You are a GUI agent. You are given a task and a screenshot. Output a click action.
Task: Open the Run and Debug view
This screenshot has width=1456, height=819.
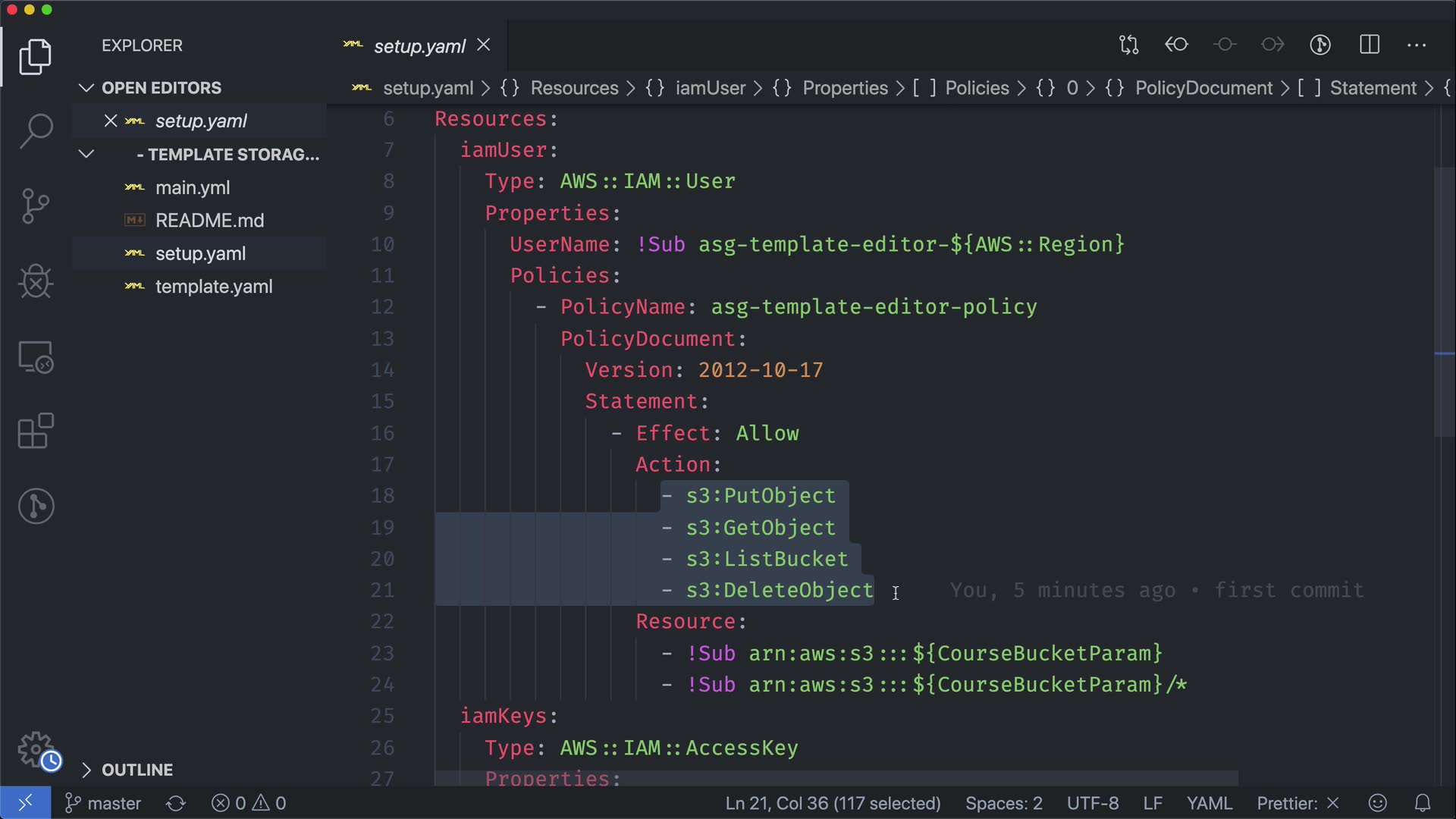[x=36, y=281]
